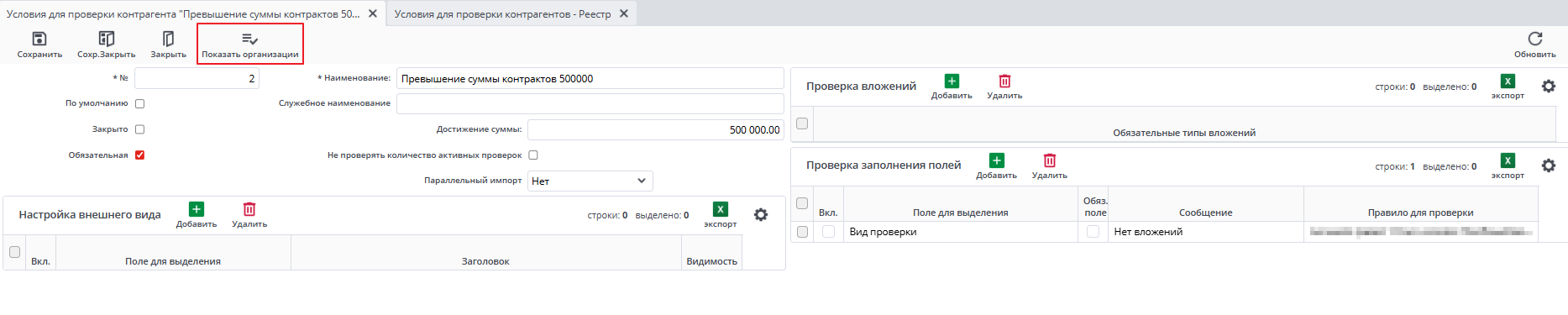Delete row in Настройка внешнего вида
Image resolution: width=1568 pixels, height=315 pixels.
[x=249, y=209]
